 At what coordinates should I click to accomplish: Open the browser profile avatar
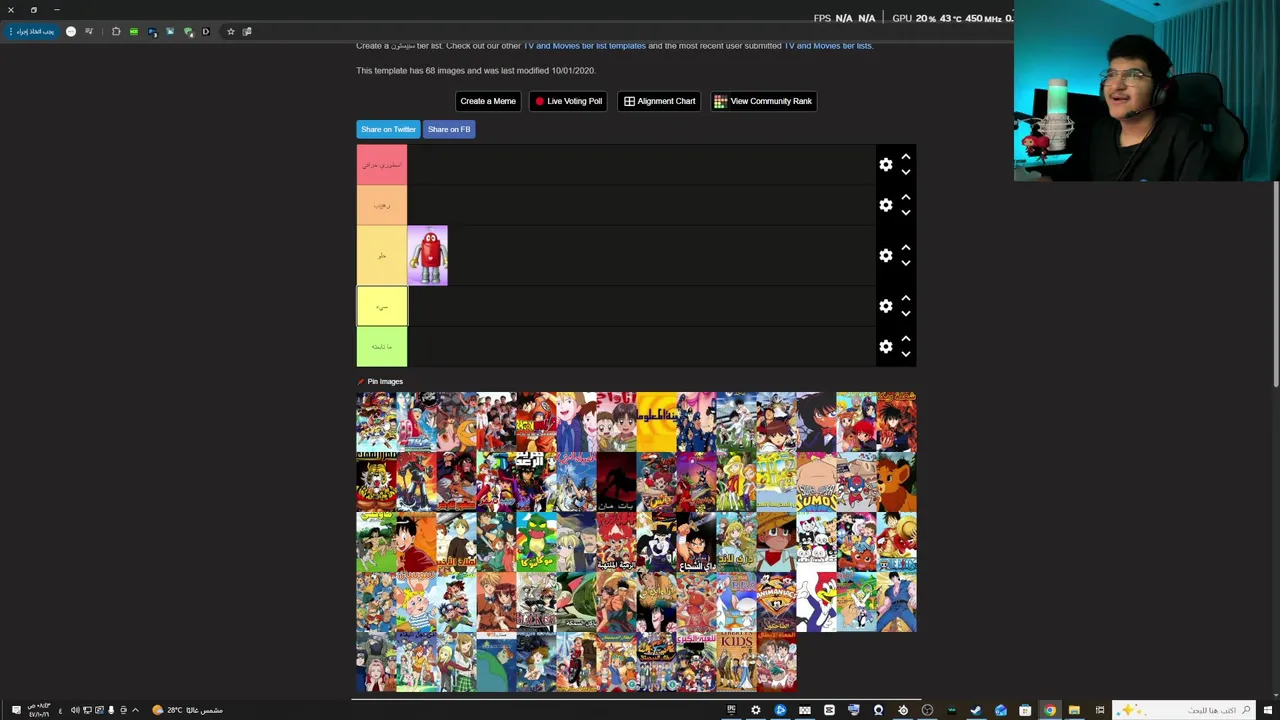[71, 32]
